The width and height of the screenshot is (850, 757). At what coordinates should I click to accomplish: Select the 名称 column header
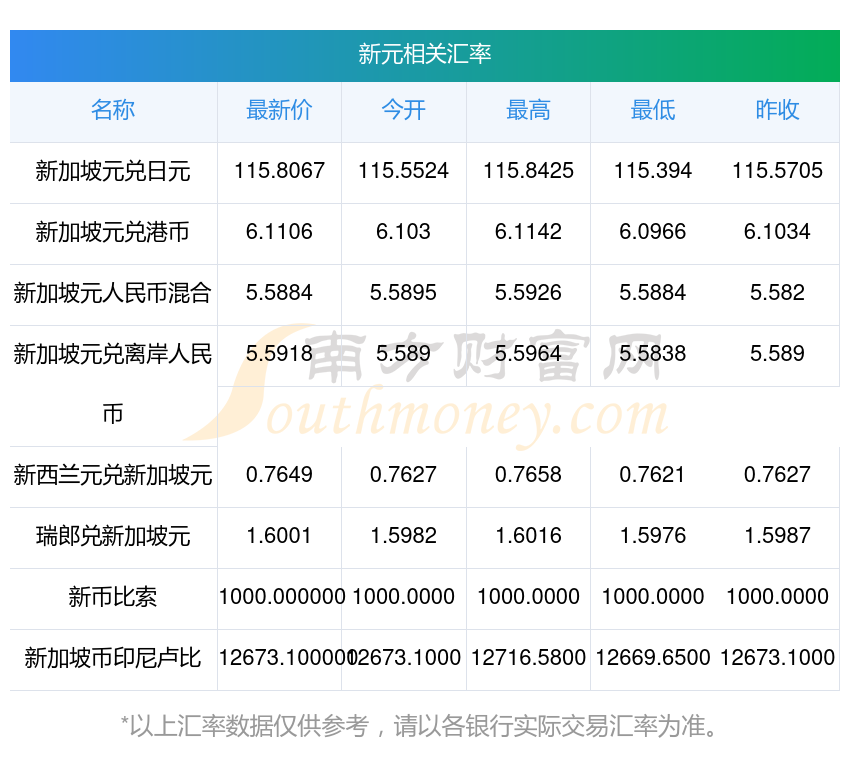point(113,110)
